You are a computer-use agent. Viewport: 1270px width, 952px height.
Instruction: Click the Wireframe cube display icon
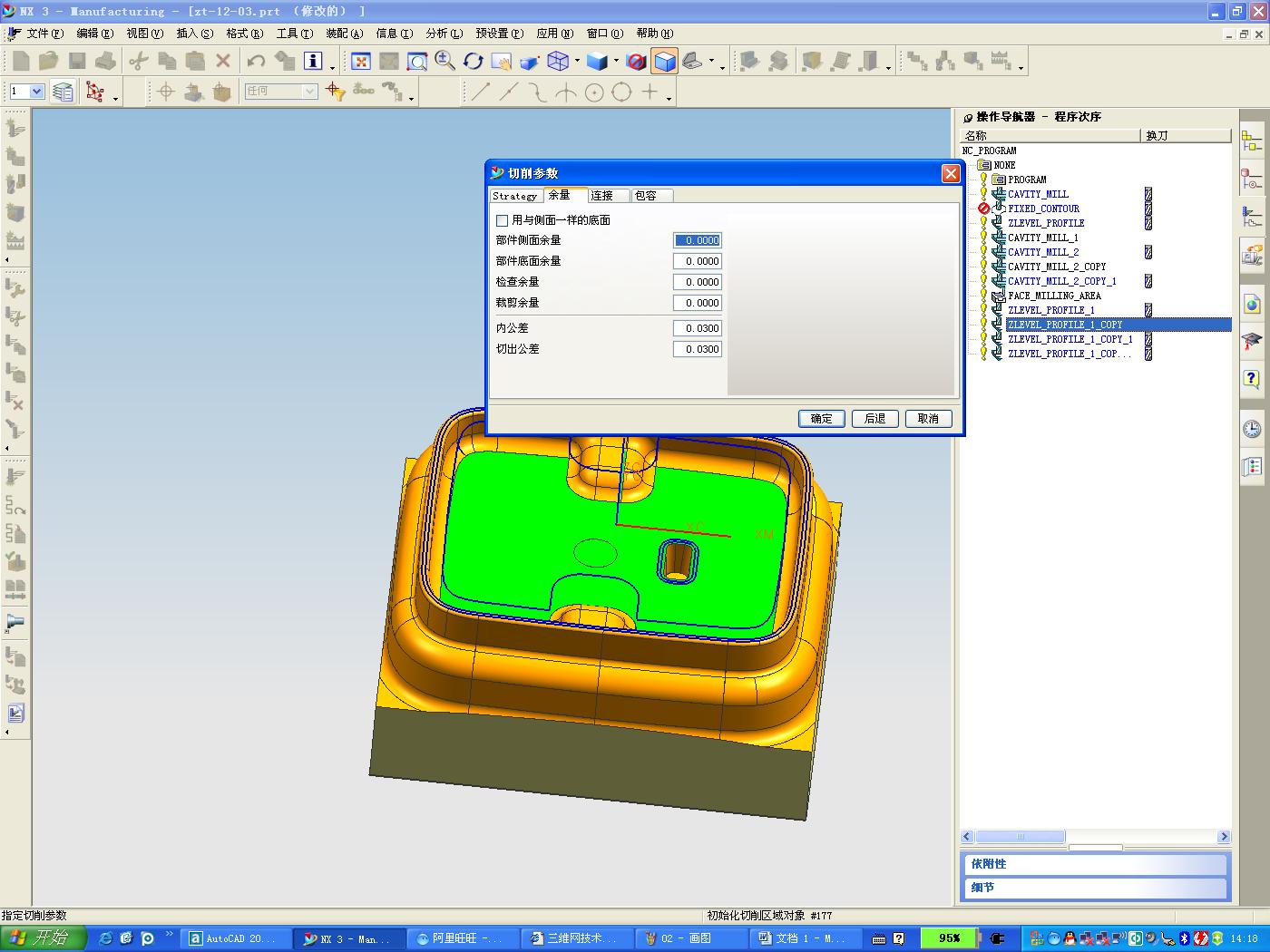(558, 61)
